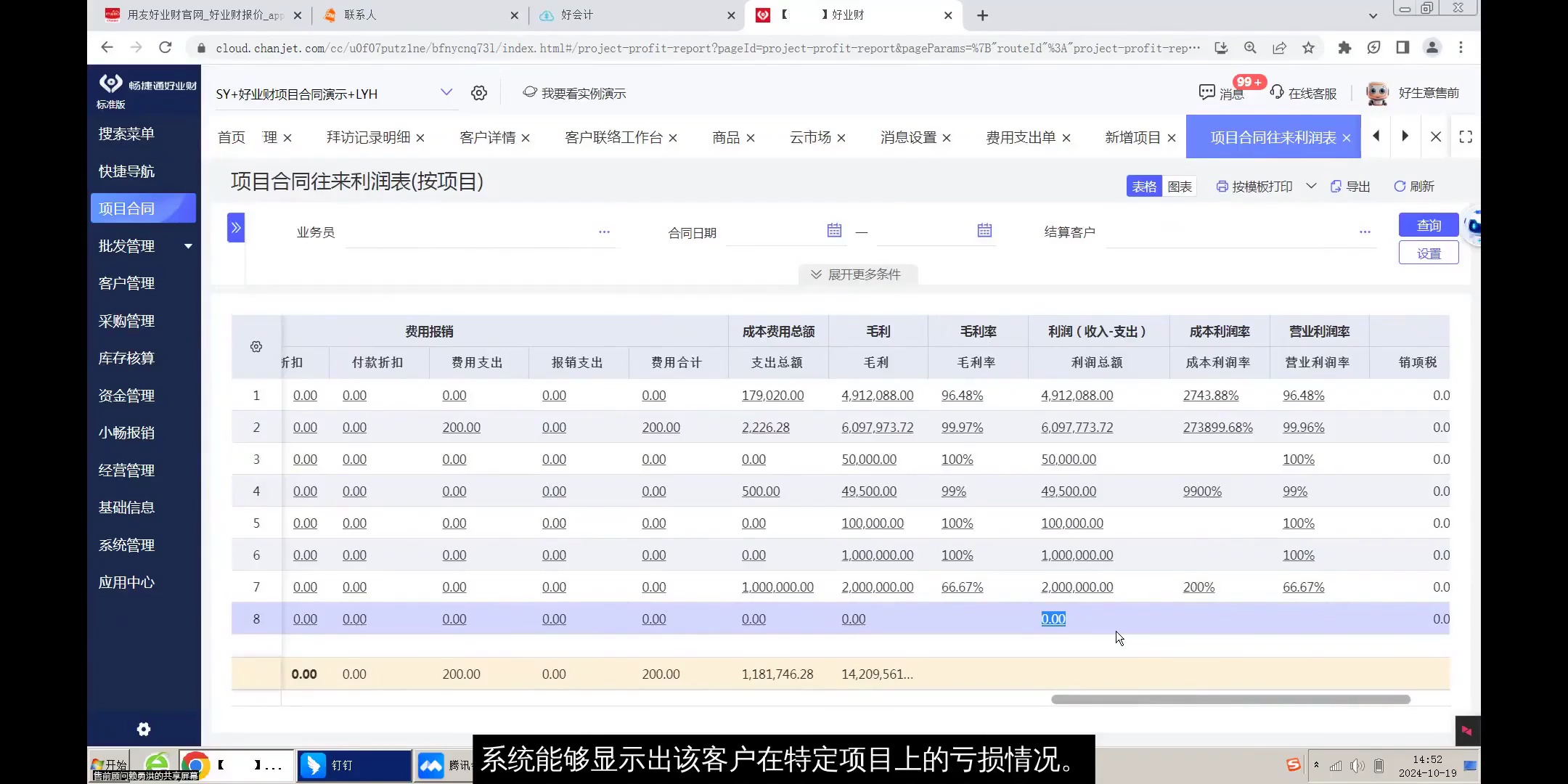Click the 查询 query button
The width and height of the screenshot is (1568, 784).
click(1427, 224)
